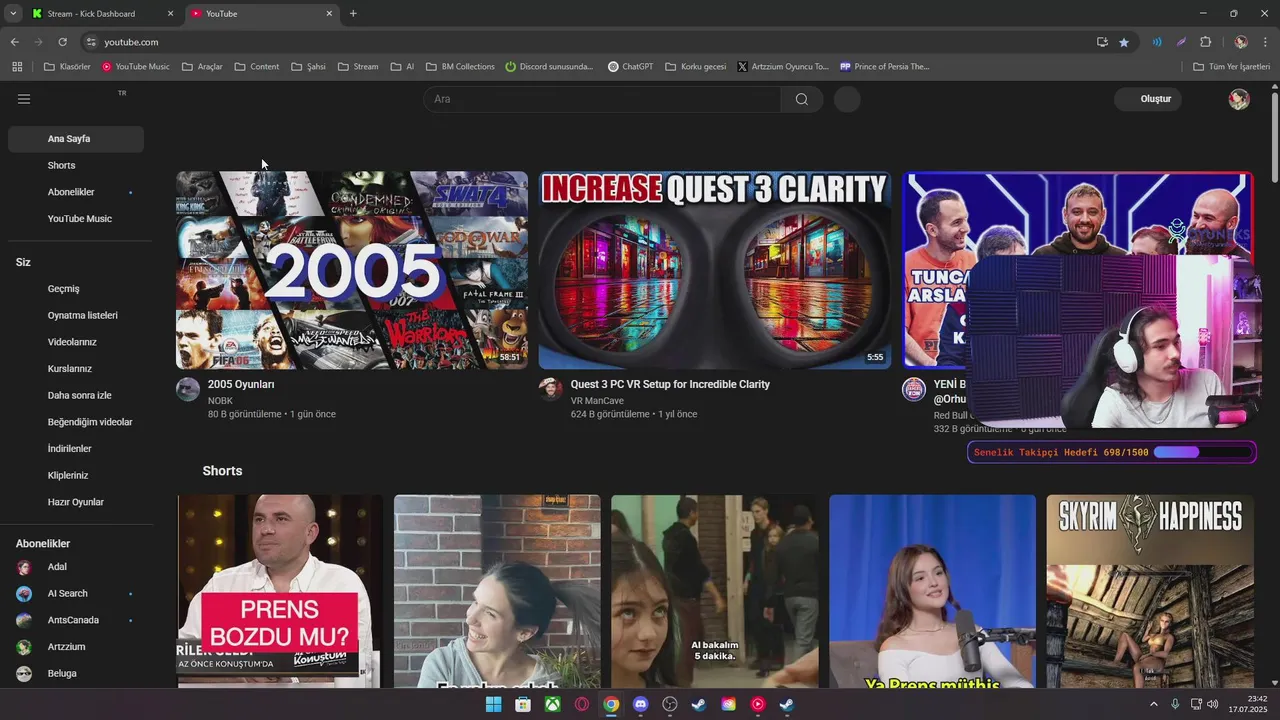Click the install app icon in address bar
The image size is (1280, 720).
(1102, 42)
